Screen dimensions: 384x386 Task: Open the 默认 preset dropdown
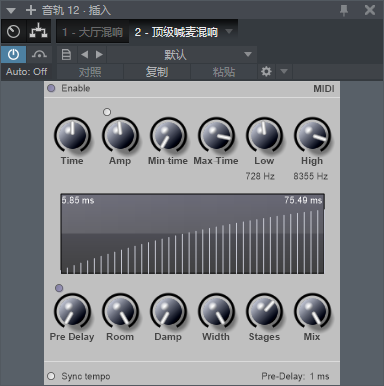coord(182,54)
